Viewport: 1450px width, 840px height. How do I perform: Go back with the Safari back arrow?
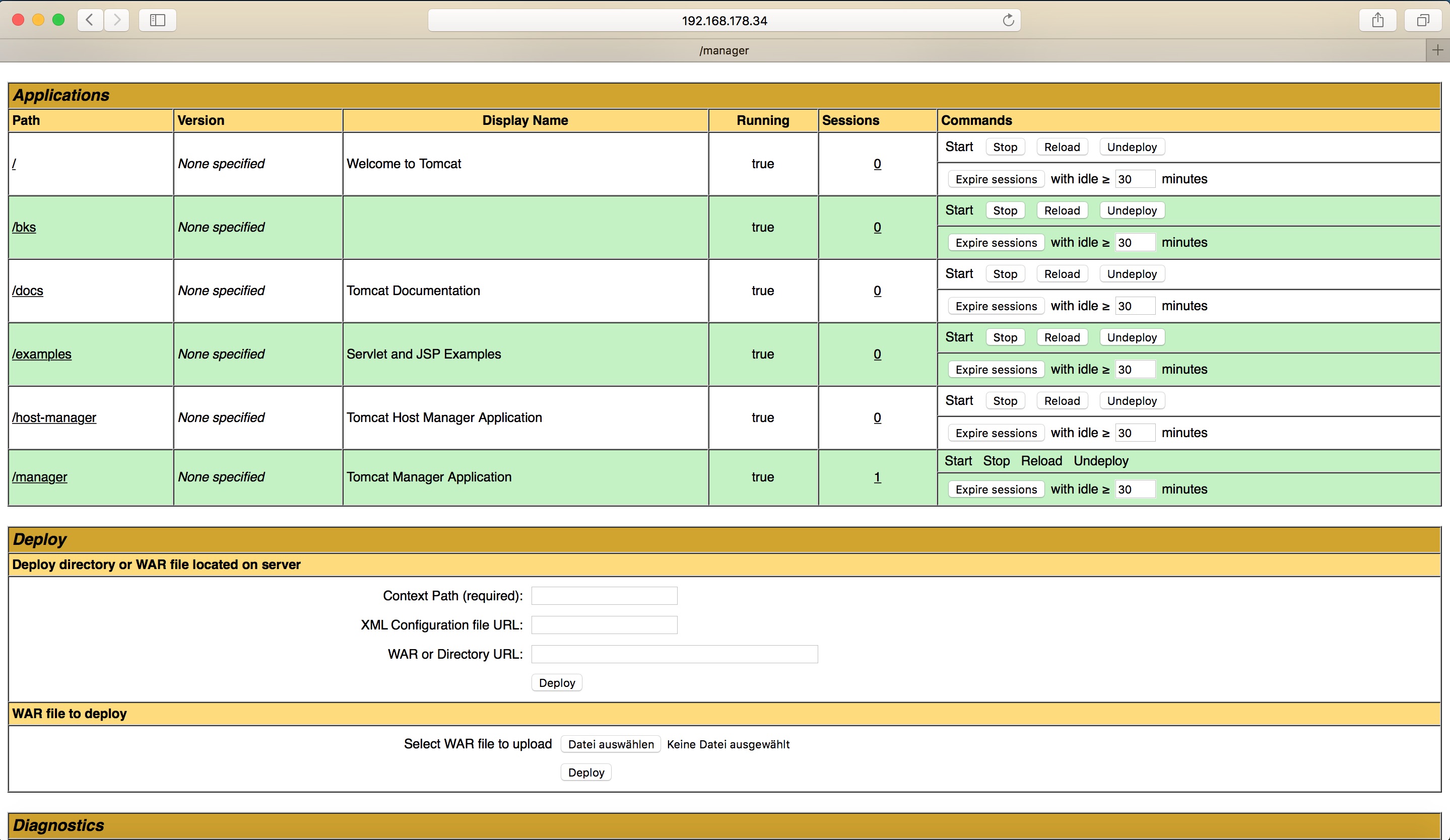point(90,20)
